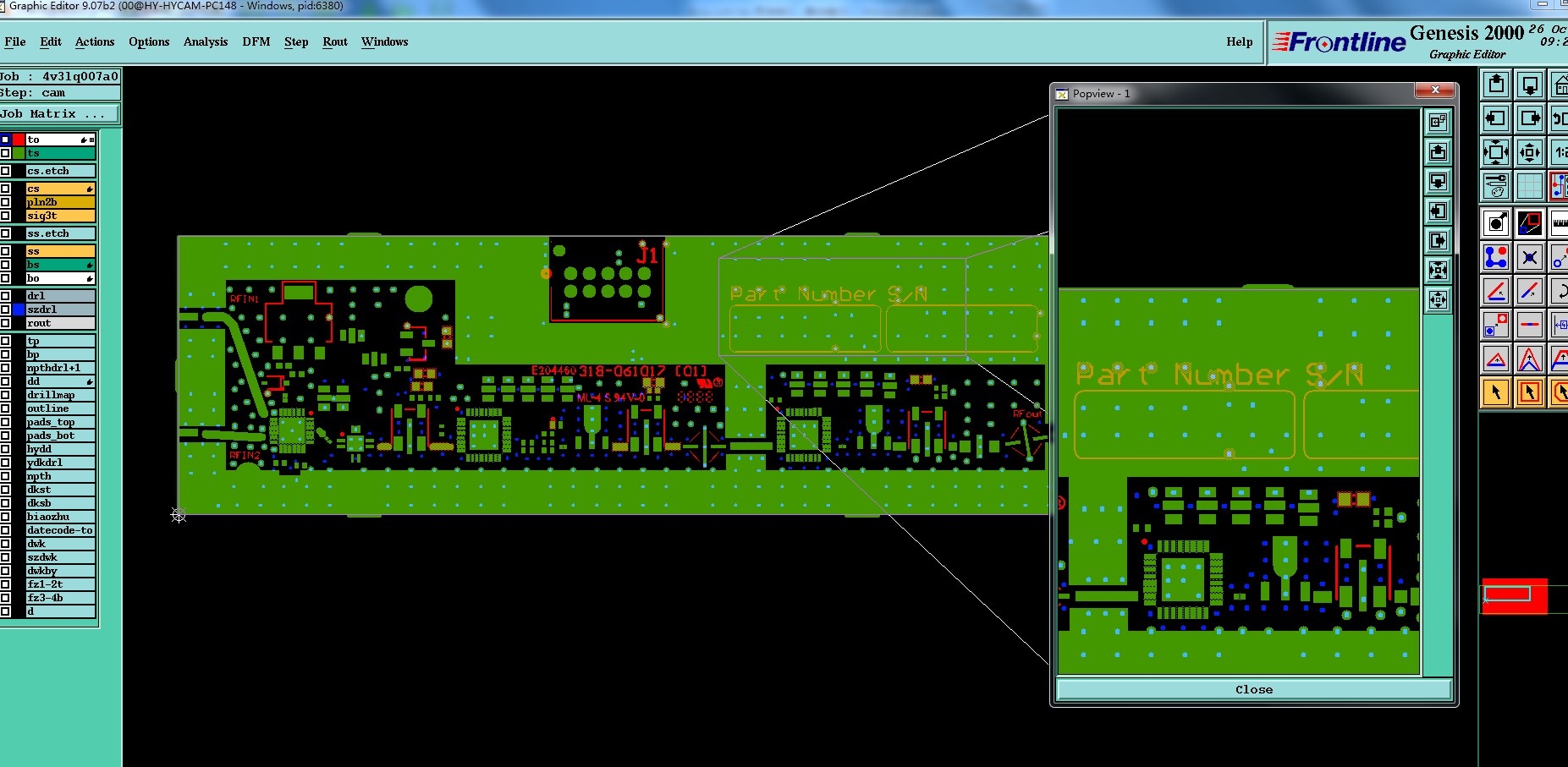Select the connected nodes net tool
Screen dimensions: 1568x767
pos(1496,257)
